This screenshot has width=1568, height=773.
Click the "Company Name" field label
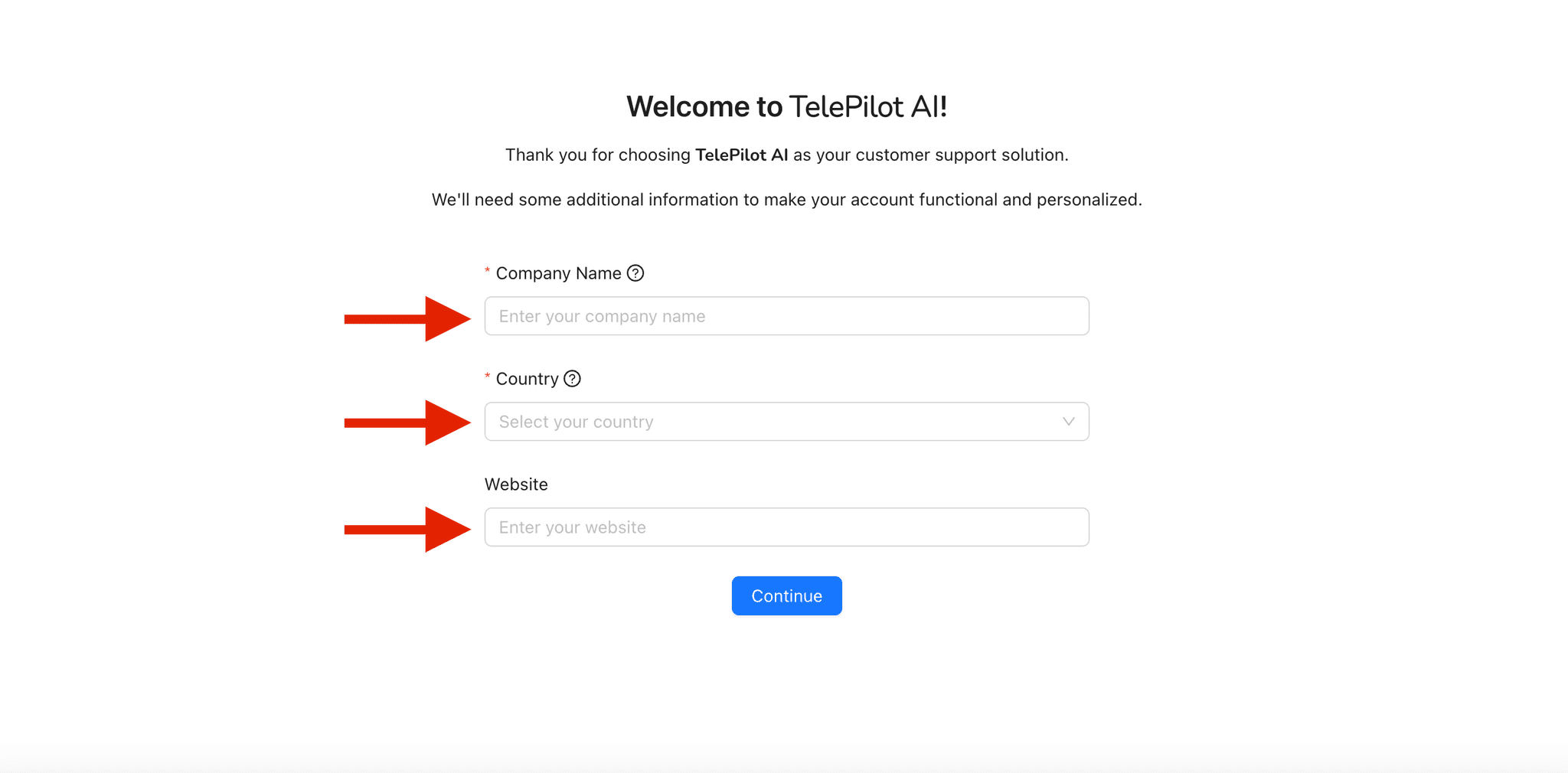point(558,273)
